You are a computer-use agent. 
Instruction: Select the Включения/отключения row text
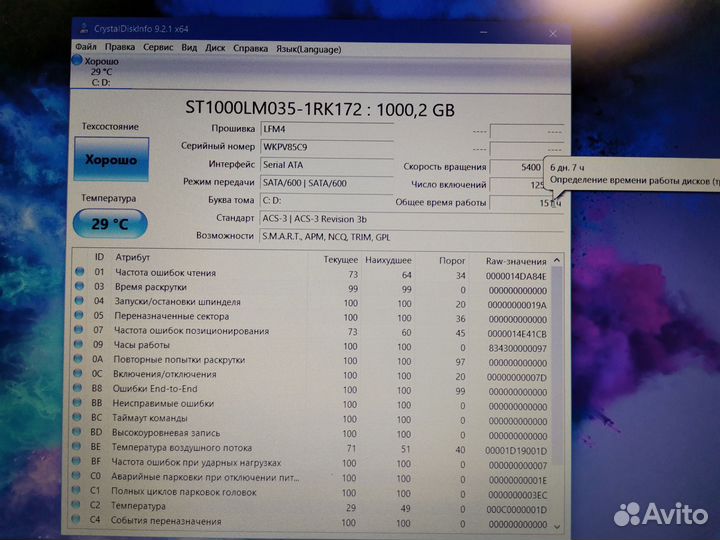coord(164,374)
